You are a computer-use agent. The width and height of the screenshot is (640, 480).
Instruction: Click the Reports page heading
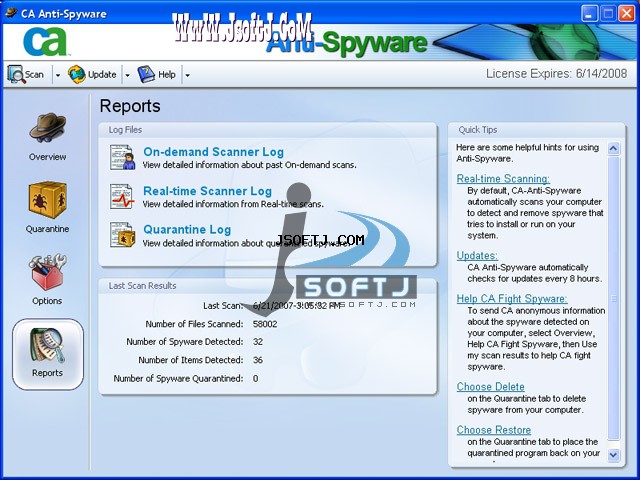(x=130, y=106)
